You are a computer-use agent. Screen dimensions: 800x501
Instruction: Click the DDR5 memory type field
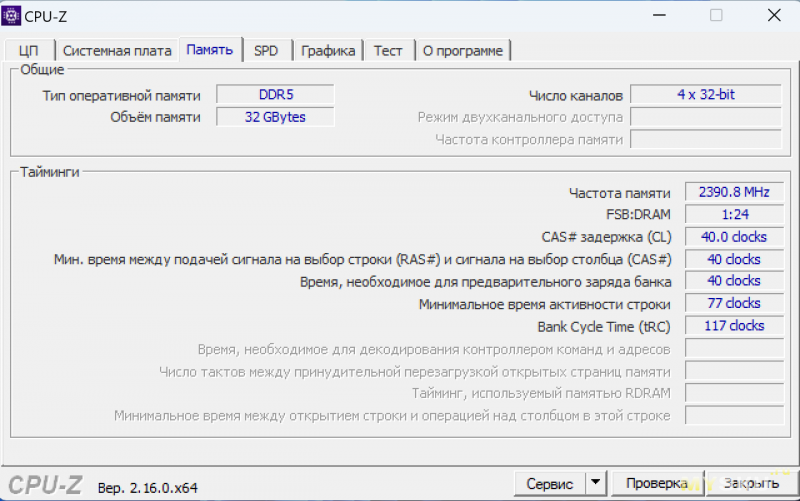tap(276, 94)
